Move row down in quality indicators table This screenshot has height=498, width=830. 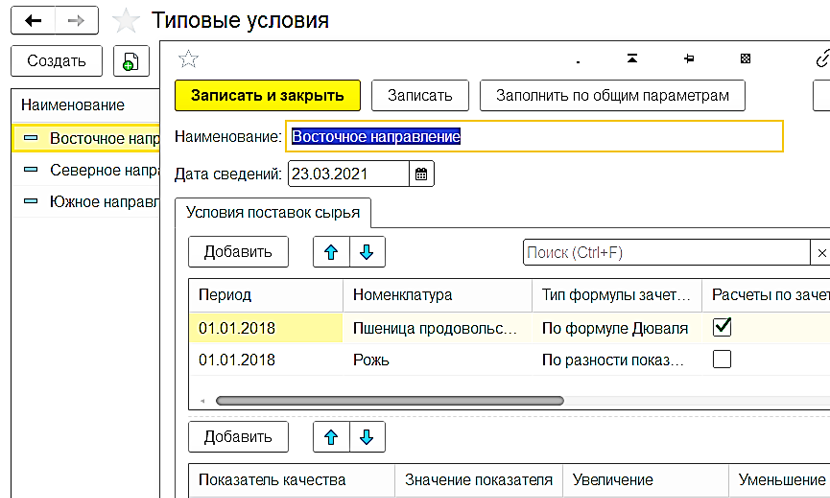(x=367, y=437)
